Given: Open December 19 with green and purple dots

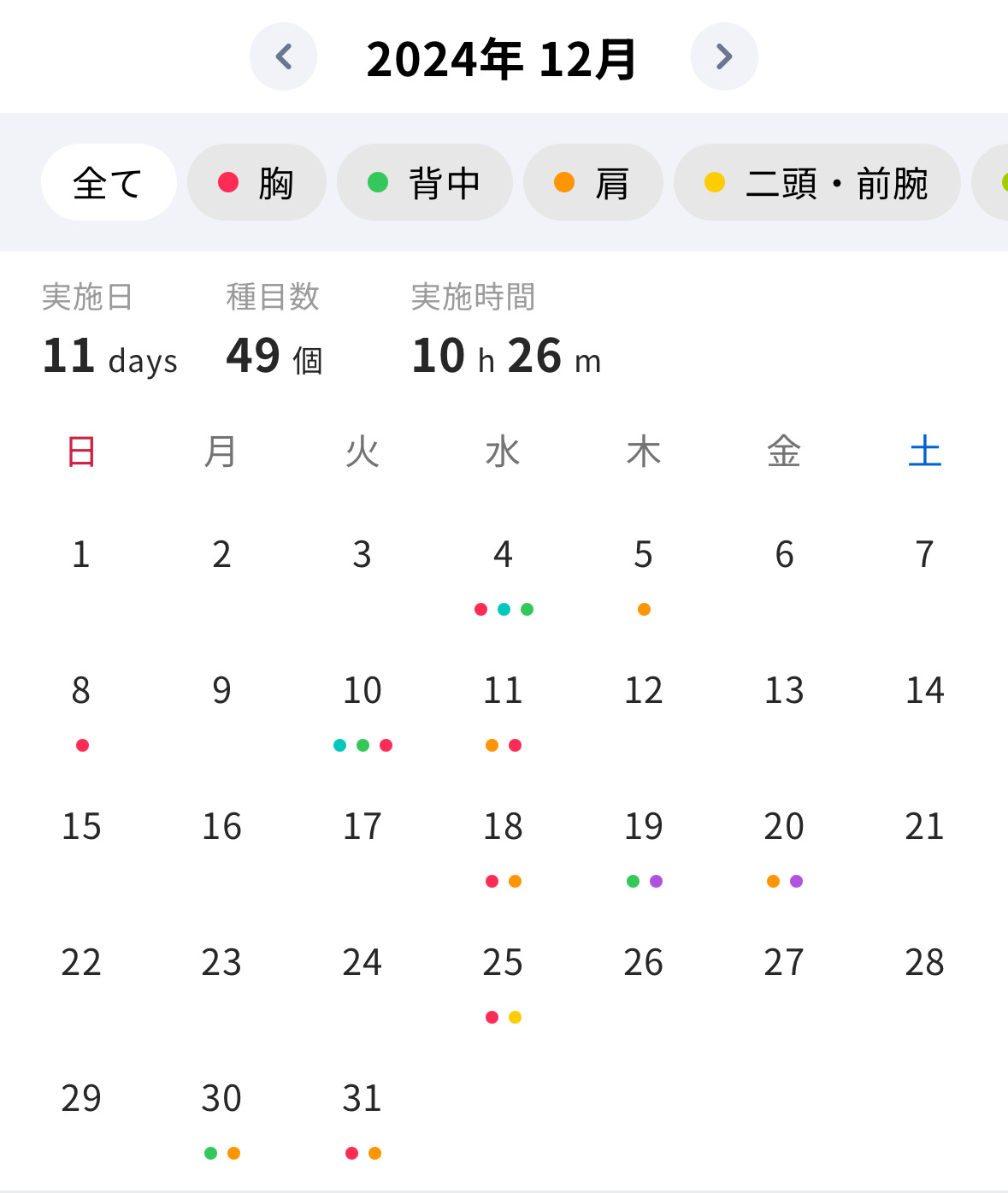Looking at the screenshot, I should point(644,845).
